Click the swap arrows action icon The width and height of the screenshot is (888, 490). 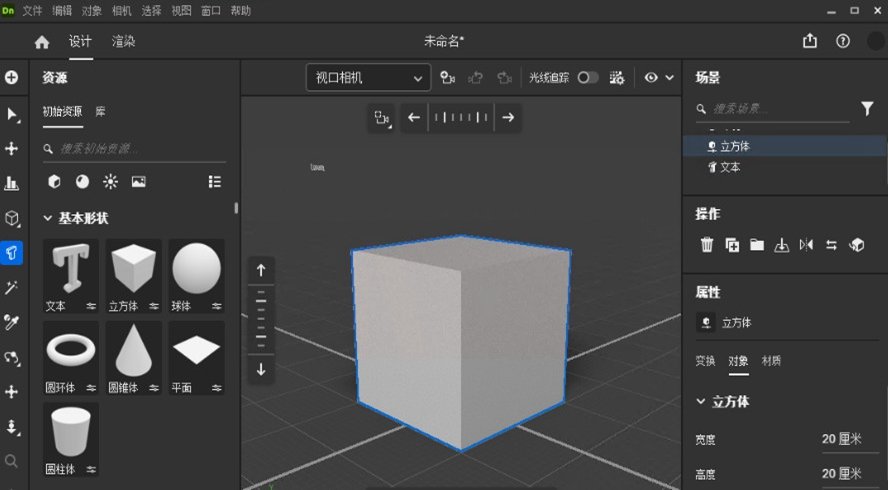(831, 245)
